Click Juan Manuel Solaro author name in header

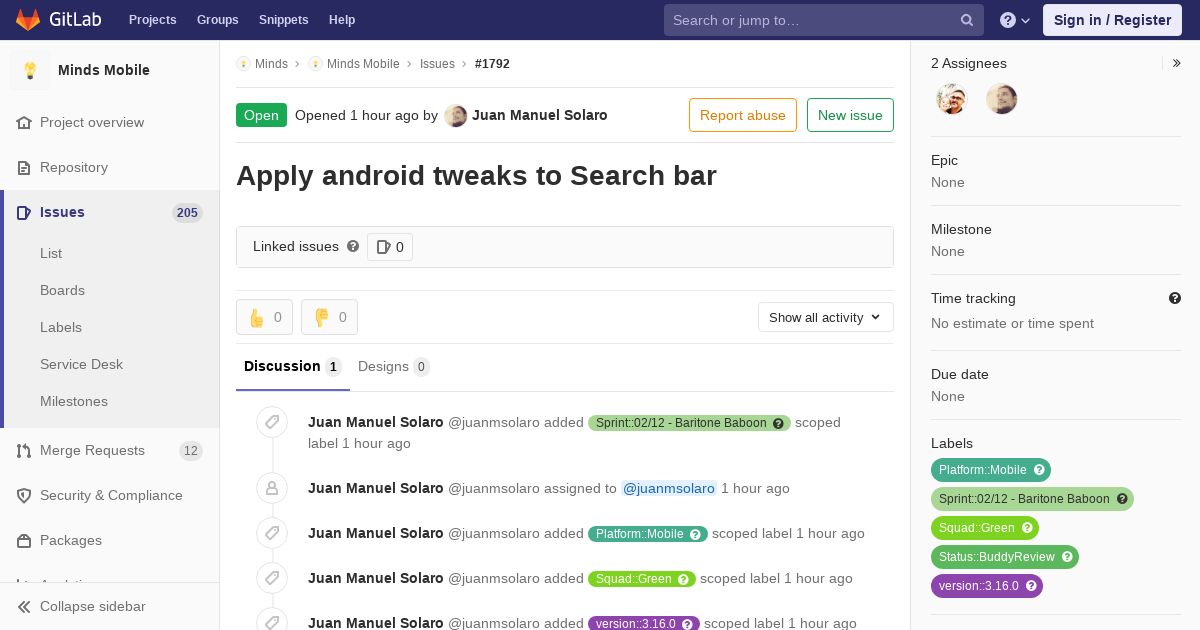[x=540, y=115]
